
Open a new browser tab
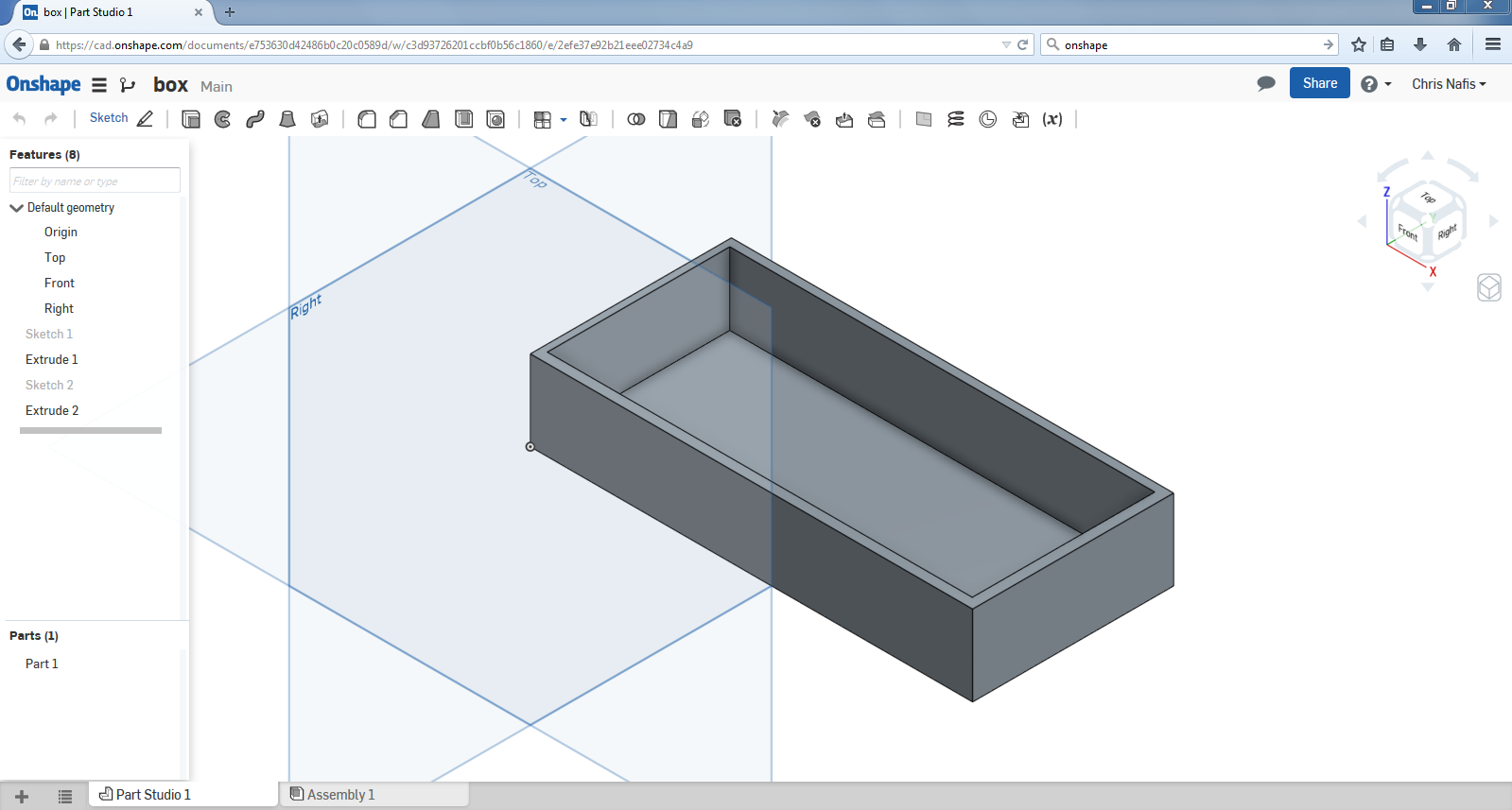(230, 12)
